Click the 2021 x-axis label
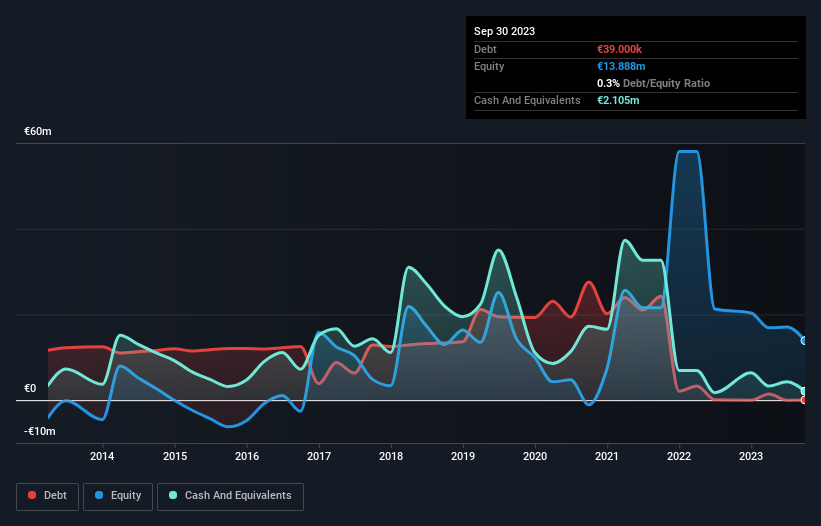Image resolution: width=821 pixels, height=526 pixels. coord(607,456)
